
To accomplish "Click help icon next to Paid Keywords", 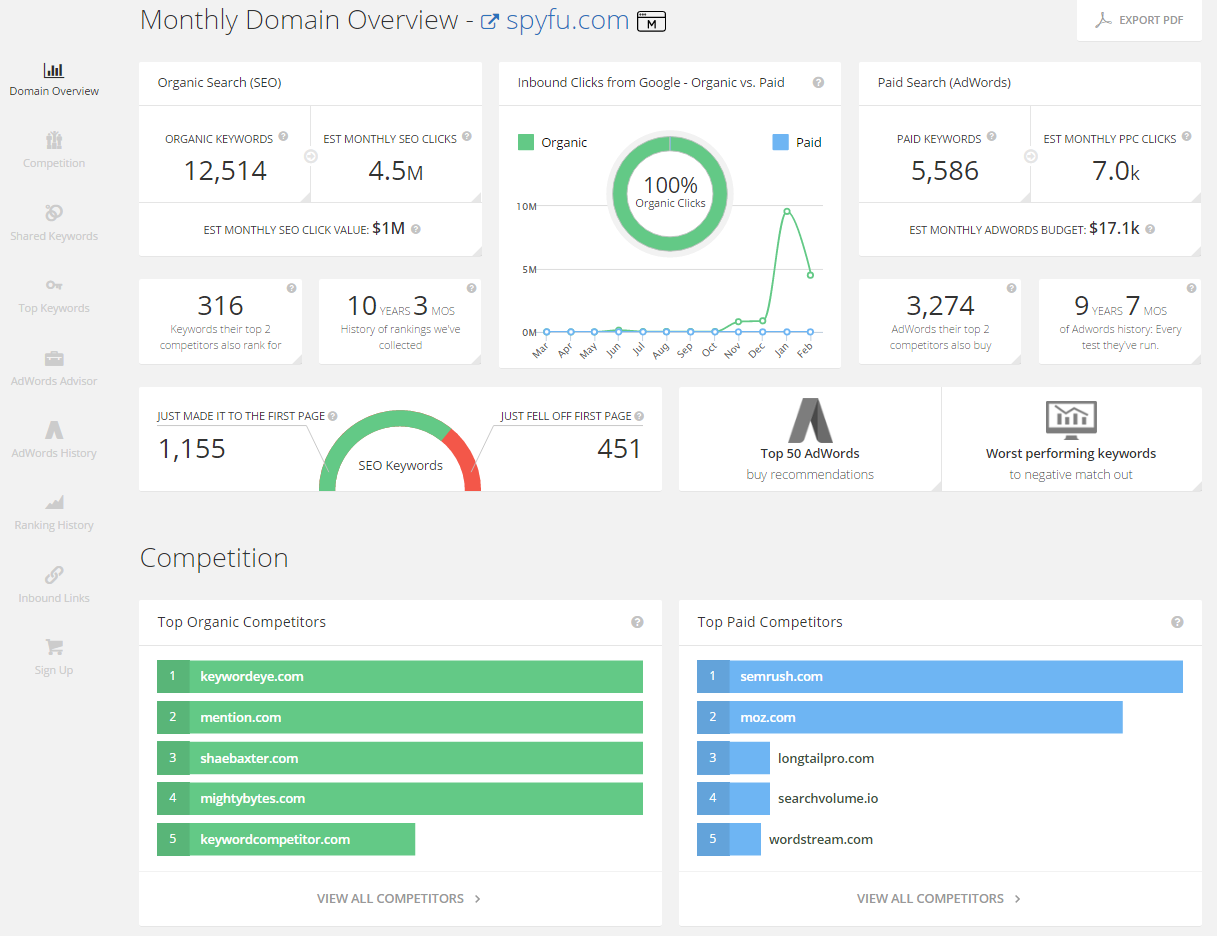I will tap(991, 137).
